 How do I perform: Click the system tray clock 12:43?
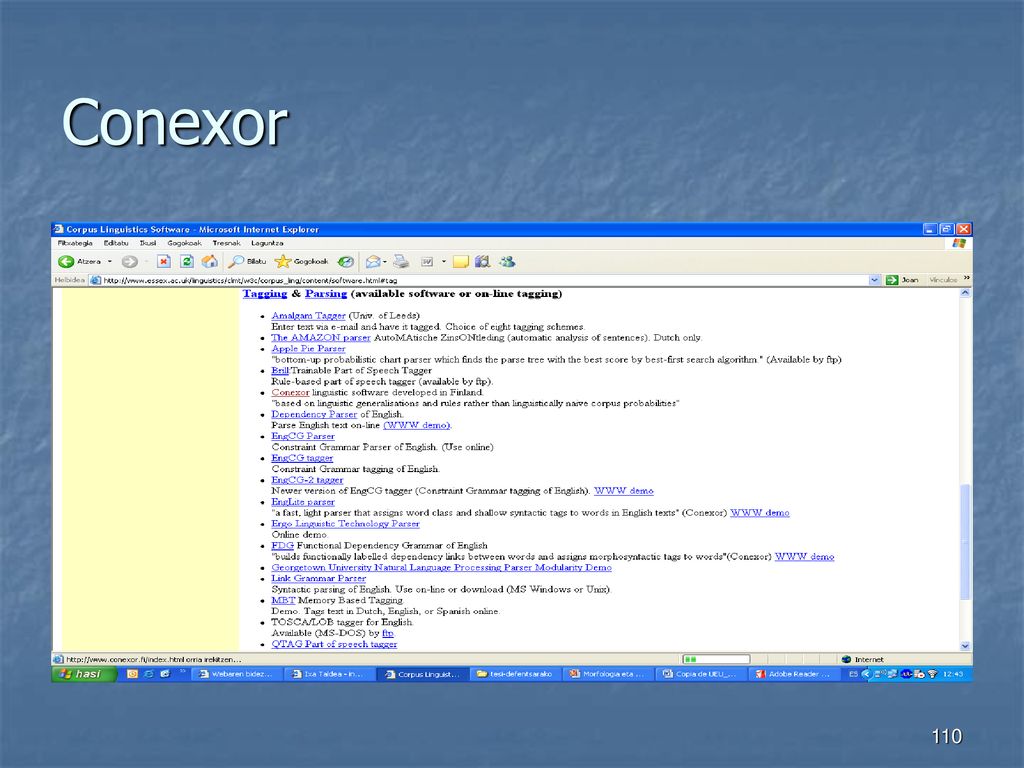point(953,674)
